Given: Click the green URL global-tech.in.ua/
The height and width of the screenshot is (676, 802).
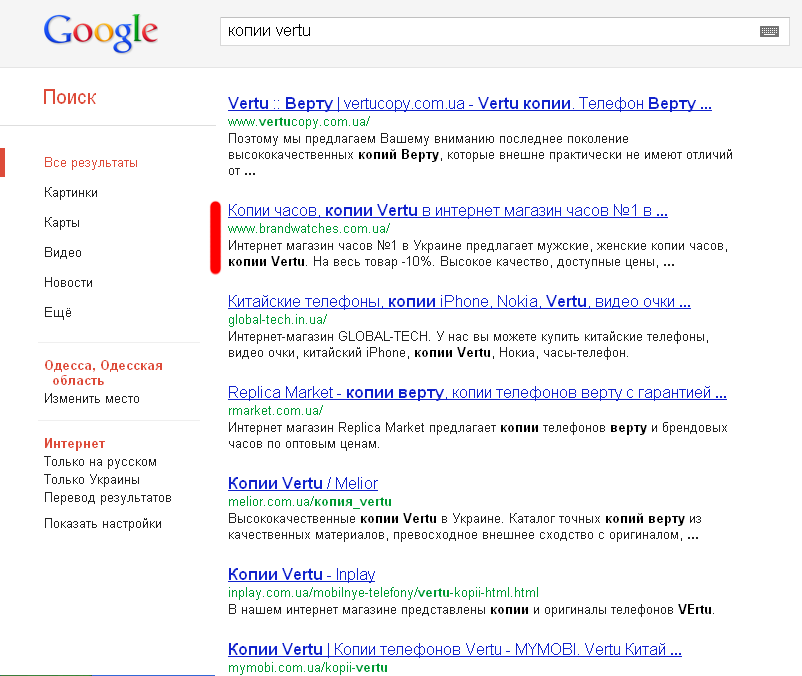Looking at the screenshot, I should (x=277, y=320).
